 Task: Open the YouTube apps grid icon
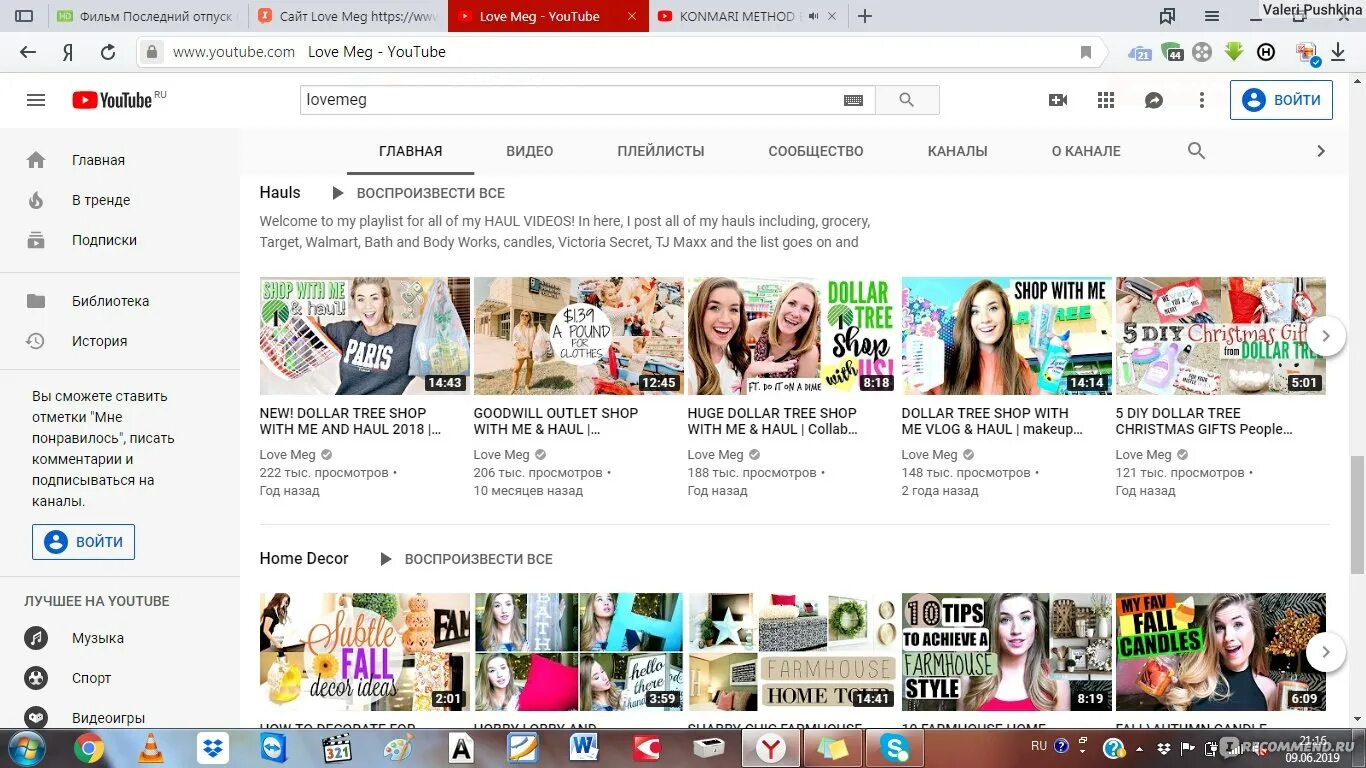point(1106,100)
